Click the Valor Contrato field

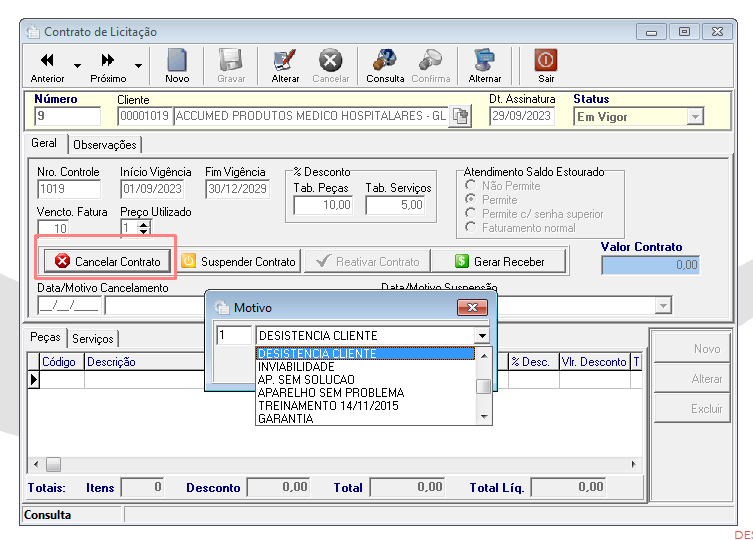650,265
